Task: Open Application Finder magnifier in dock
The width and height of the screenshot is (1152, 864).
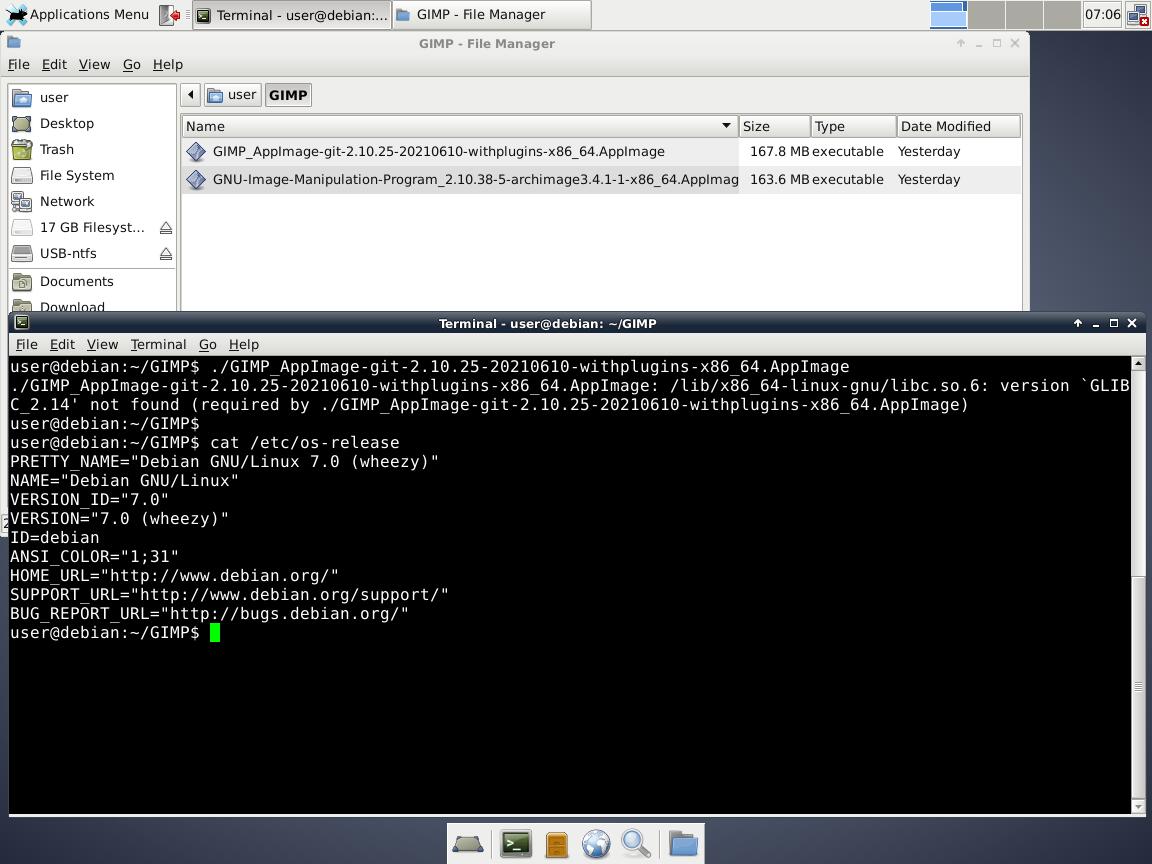Action: coord(636,844)
